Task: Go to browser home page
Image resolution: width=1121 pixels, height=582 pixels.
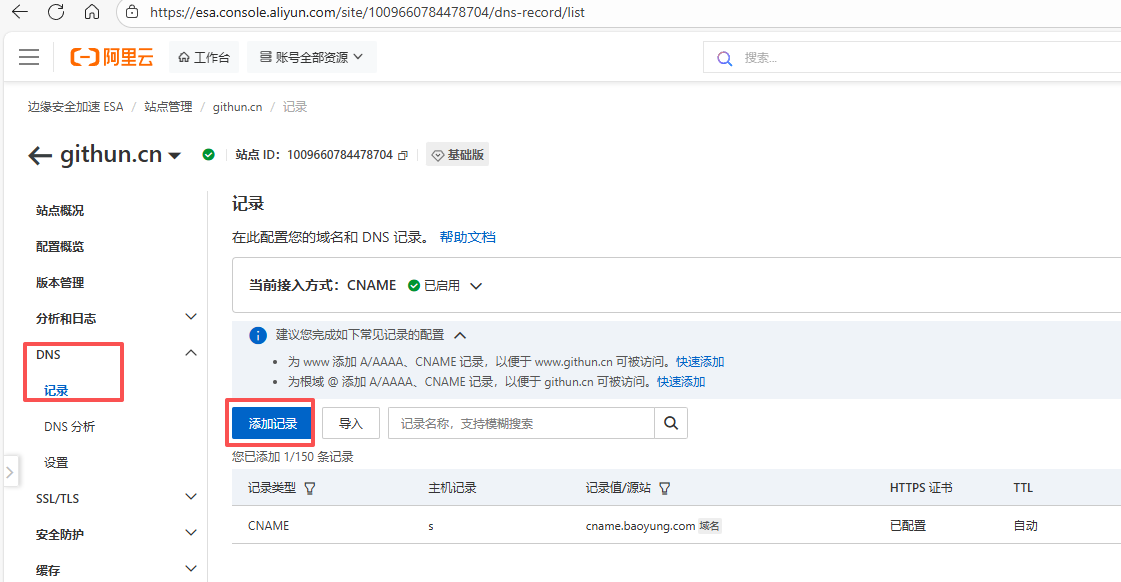Action: coord(92,13)
